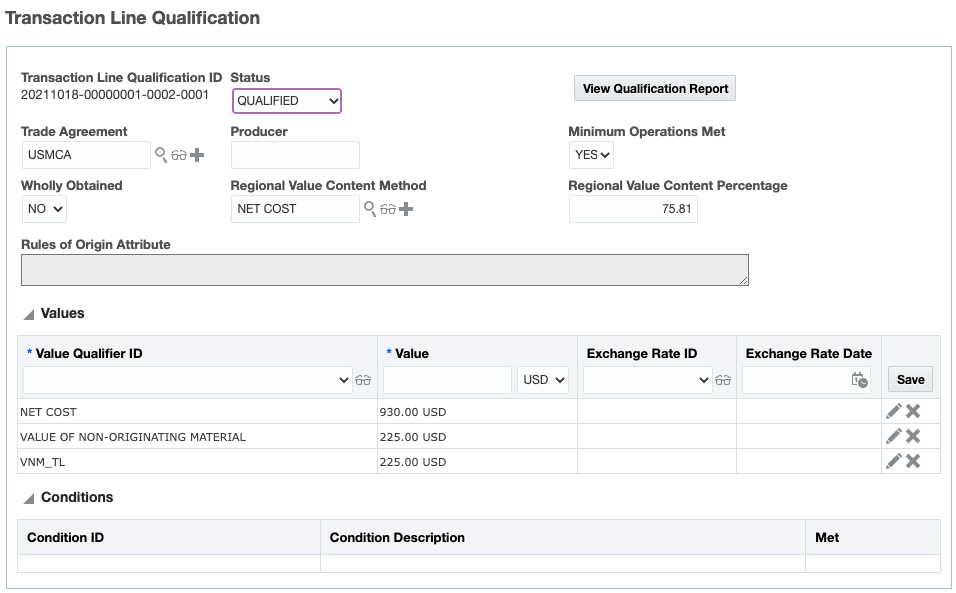Open the USD currency dropdown

tap(543, 380)
